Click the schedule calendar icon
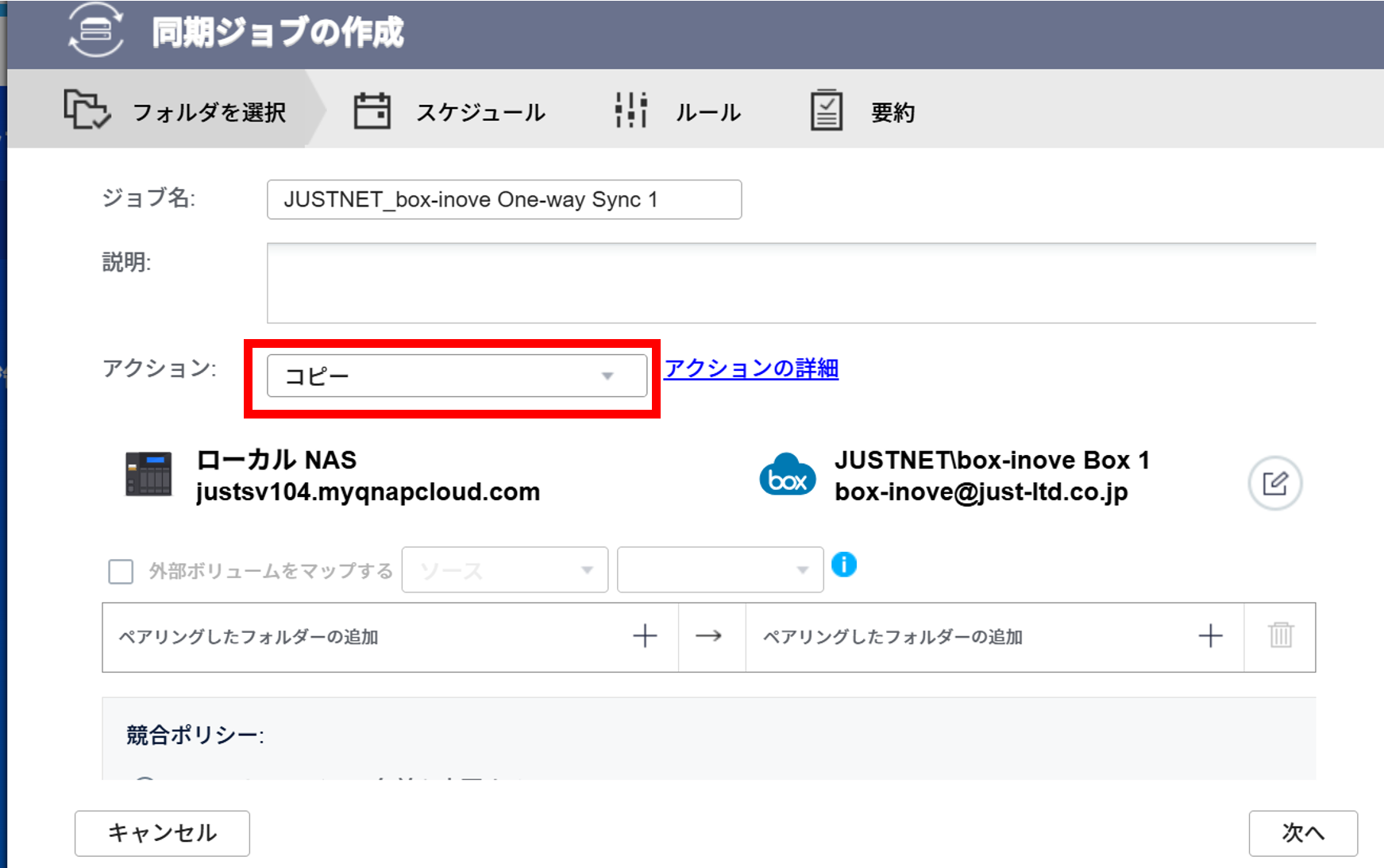Viewport: 1384px width, 868px height. click(x=372, y=110)
